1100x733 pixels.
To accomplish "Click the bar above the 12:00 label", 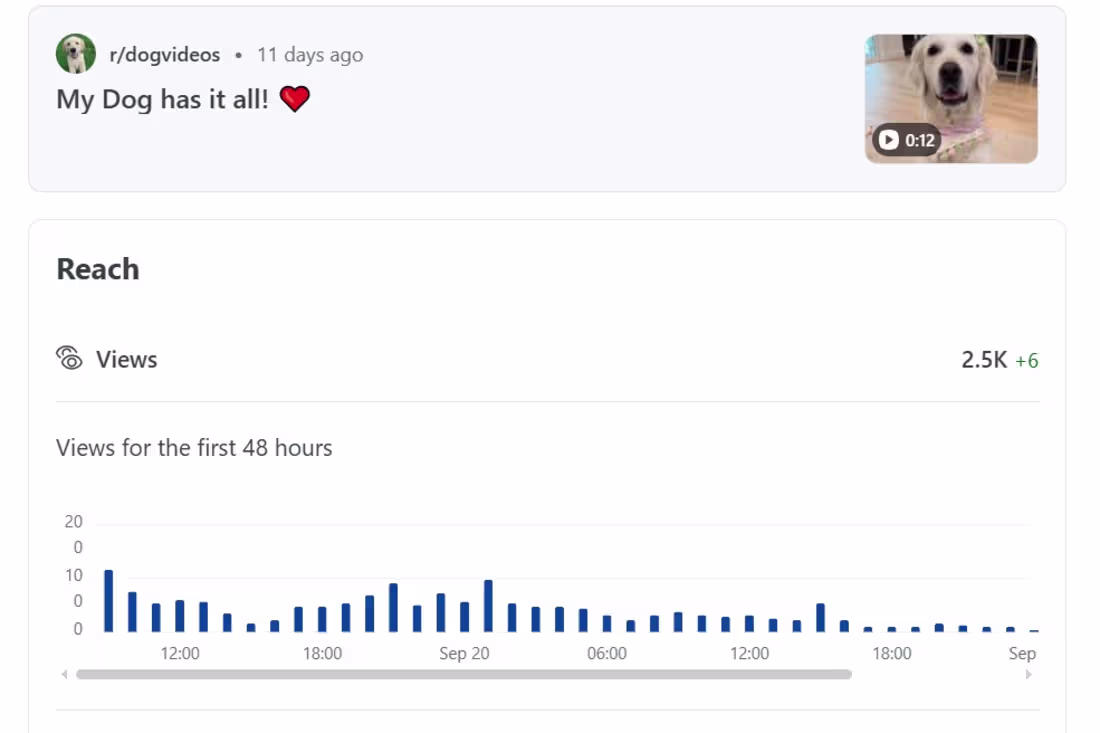I will [180, 616].
